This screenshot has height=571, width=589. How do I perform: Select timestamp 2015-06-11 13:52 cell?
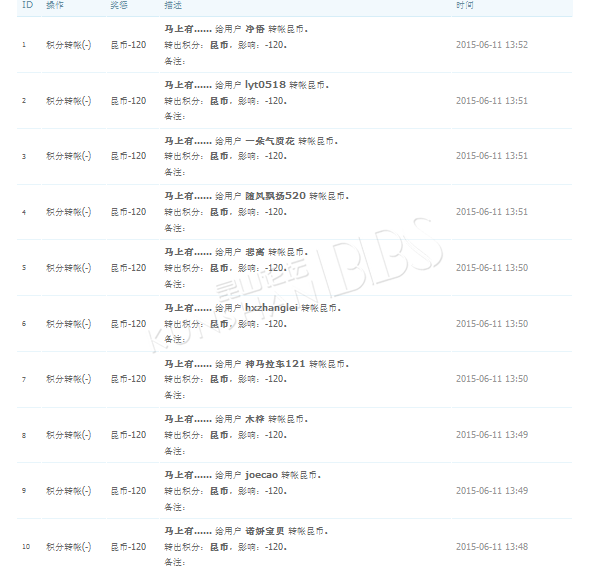(492, 45)
